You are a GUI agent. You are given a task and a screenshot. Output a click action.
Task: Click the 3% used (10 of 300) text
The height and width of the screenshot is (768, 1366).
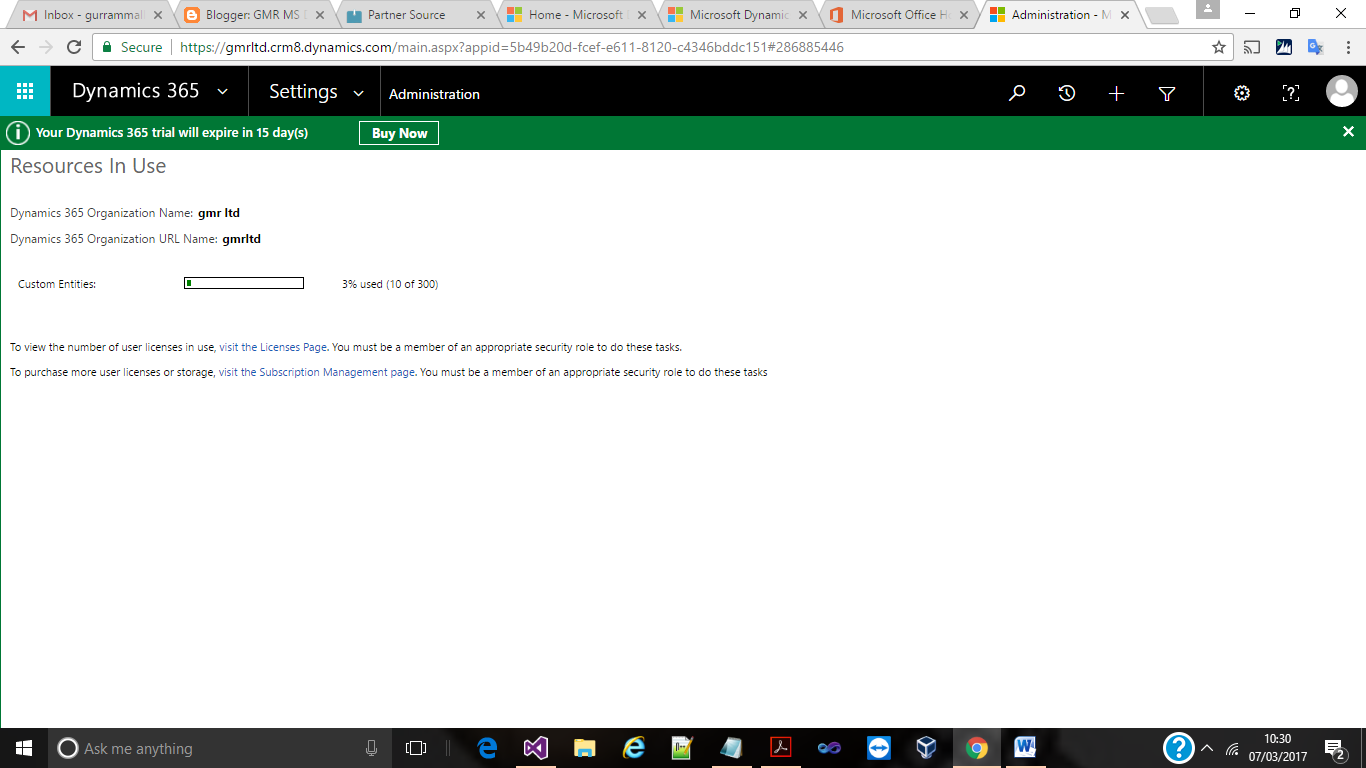click(390, 284)
